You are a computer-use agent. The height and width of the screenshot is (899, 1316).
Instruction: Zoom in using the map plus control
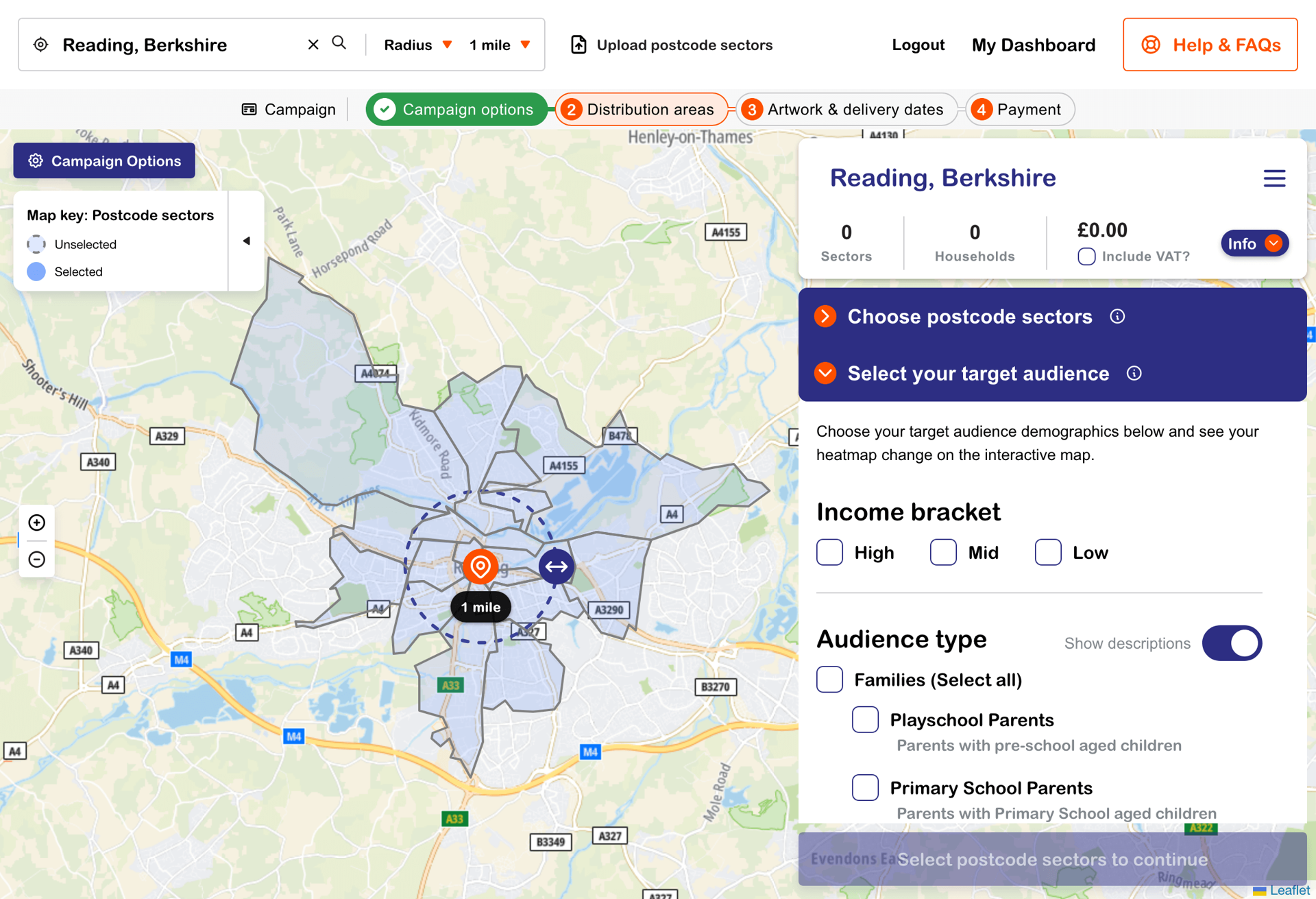click(x=37, y=522)
